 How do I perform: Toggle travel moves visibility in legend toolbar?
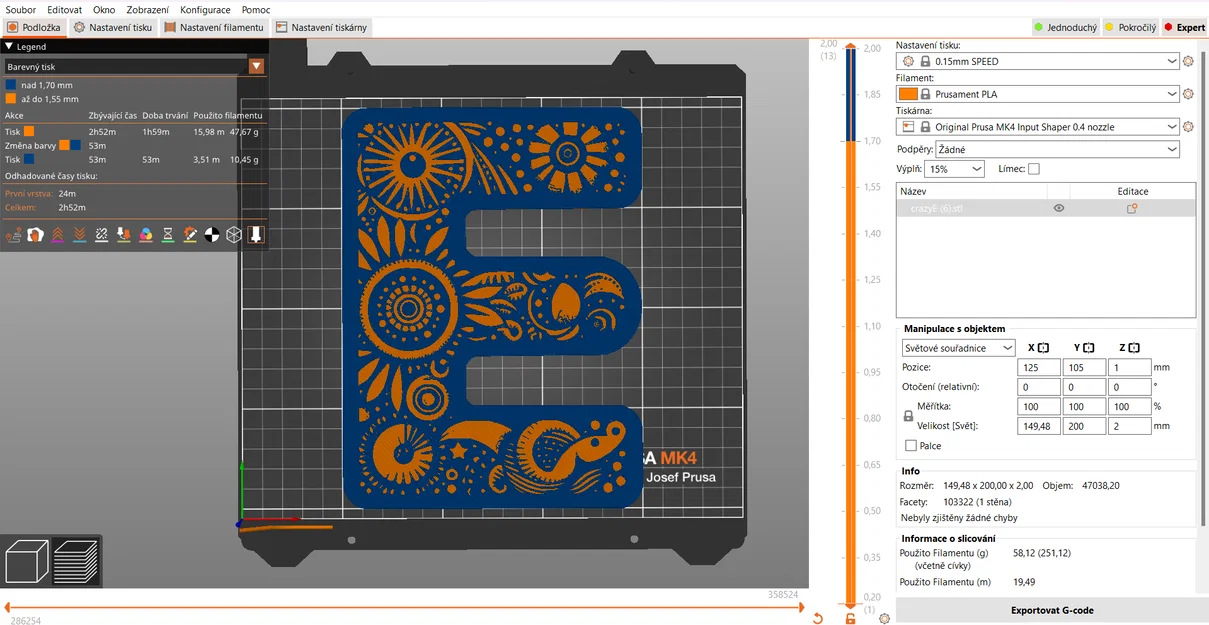tap(14, 235)
